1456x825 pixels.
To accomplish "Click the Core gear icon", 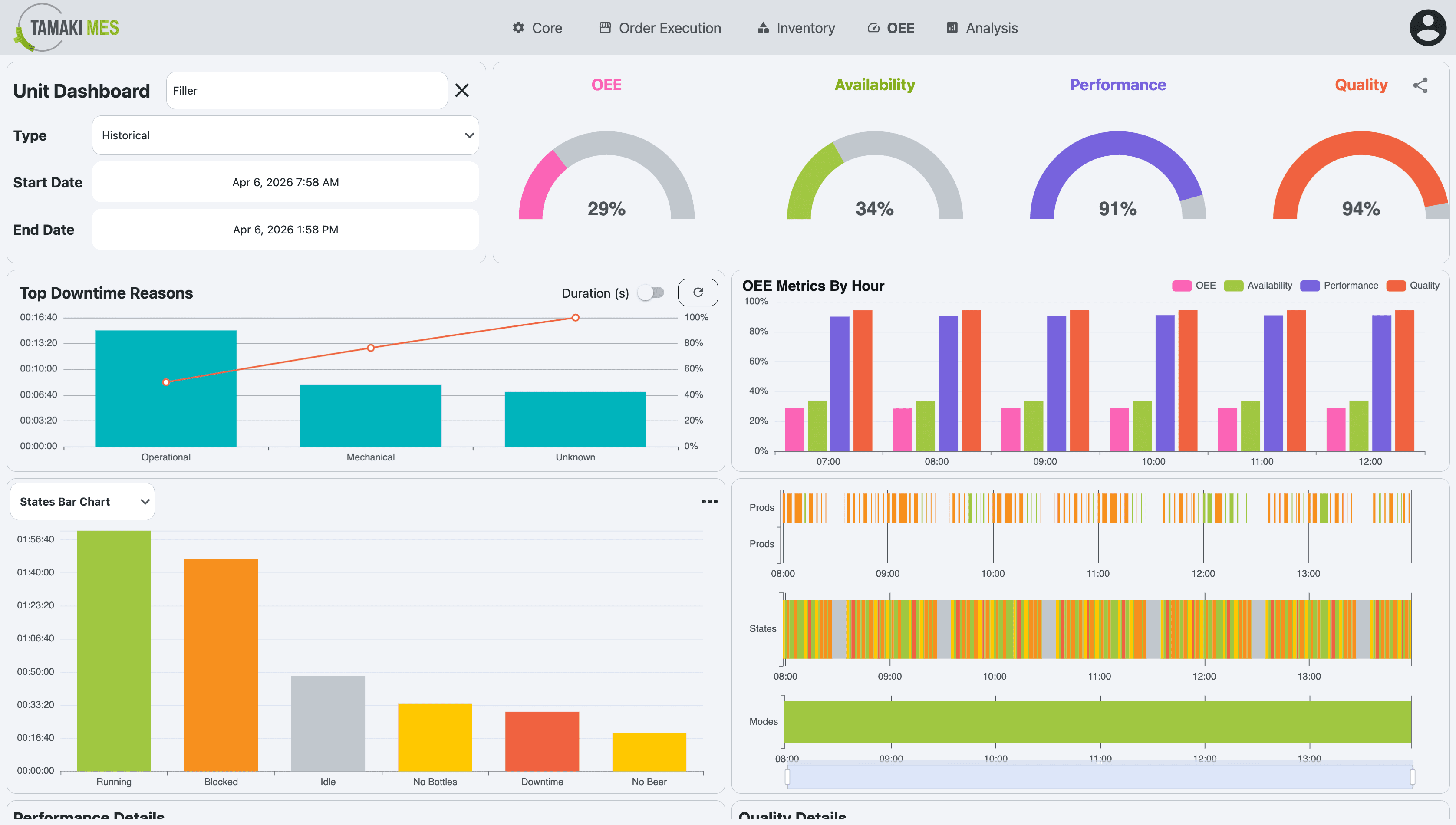I will point(518,28).
